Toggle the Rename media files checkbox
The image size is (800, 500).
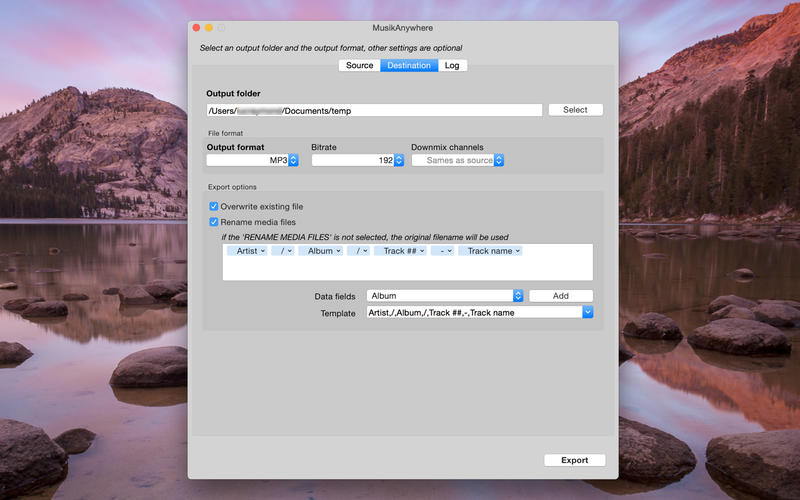coord(214,222)
